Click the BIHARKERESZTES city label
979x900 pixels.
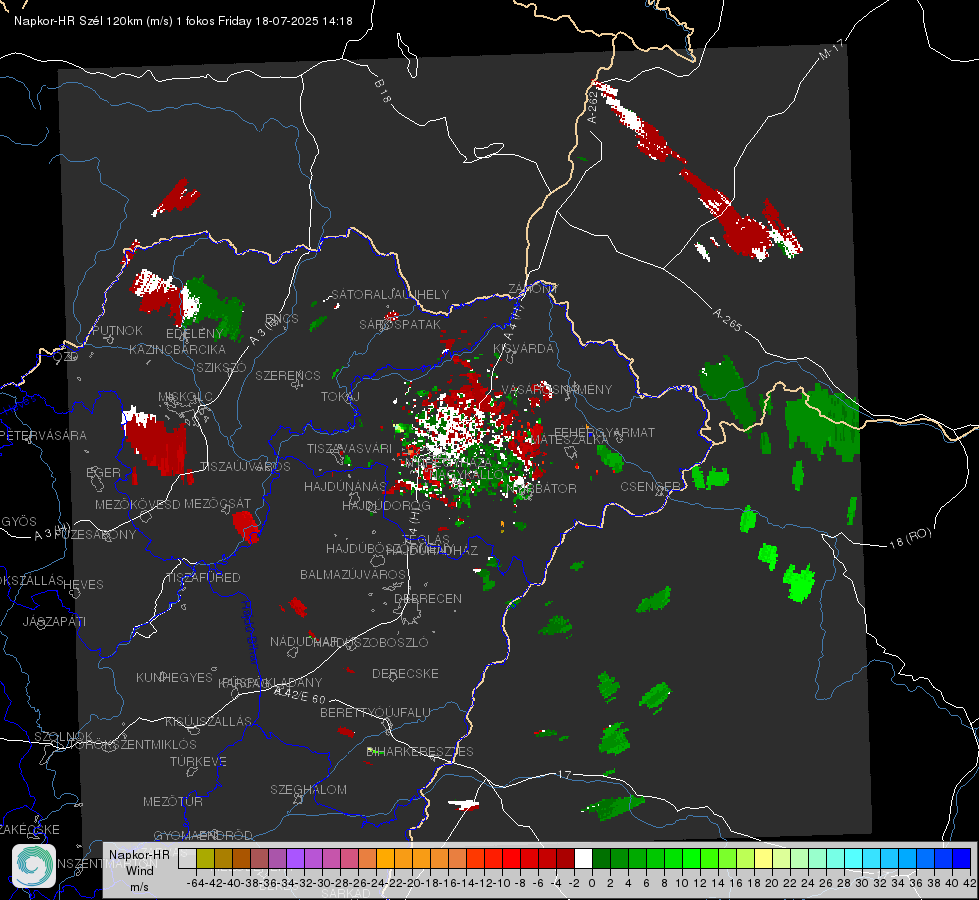pyautogui.click(x=420, y=751)
